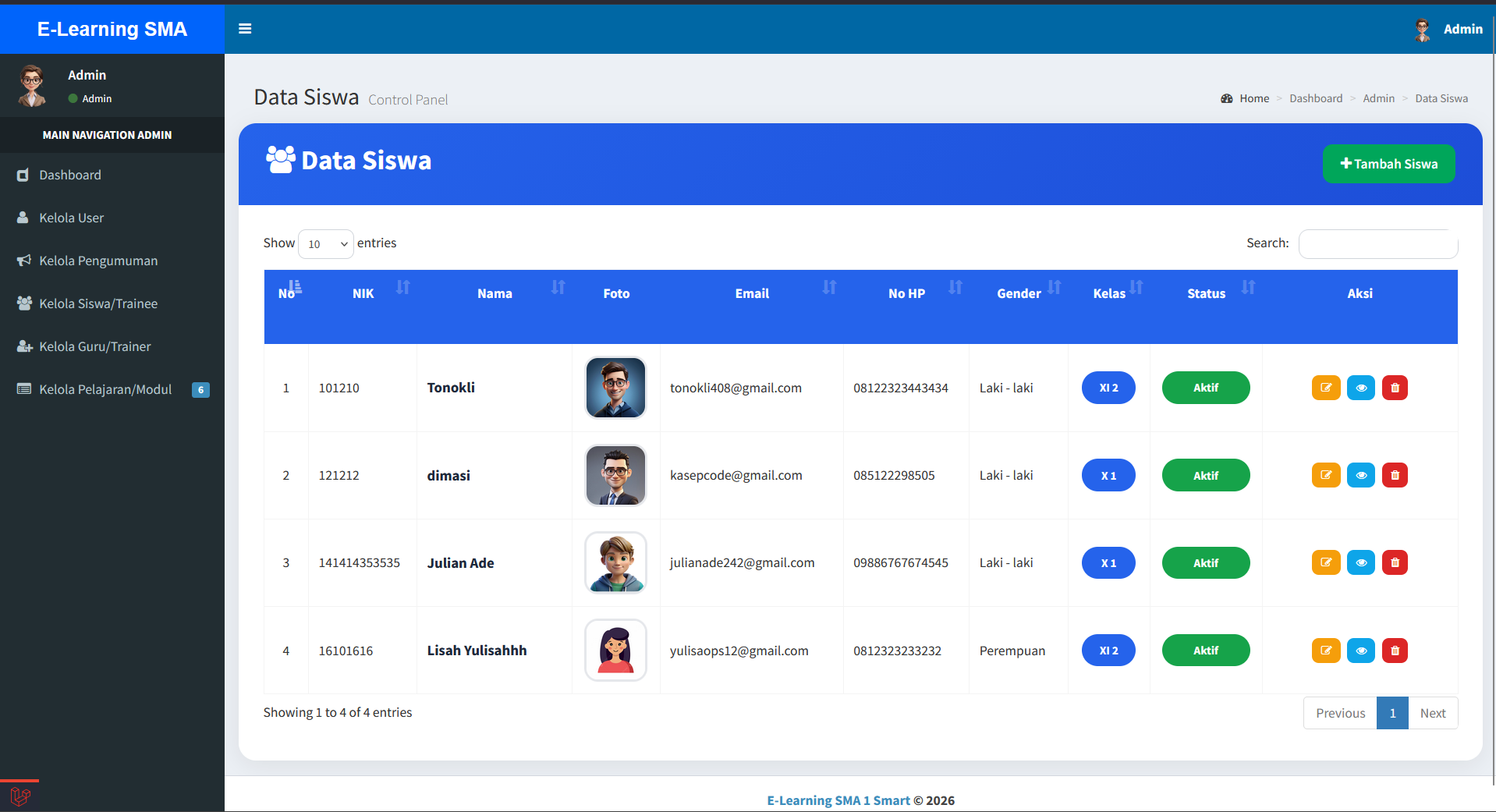Screen dimensions: 1496x812
Task: Go to Next page of entries
Action: [1433, 713]
